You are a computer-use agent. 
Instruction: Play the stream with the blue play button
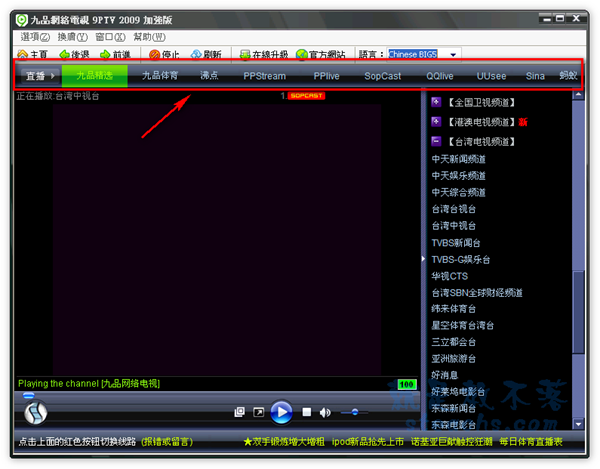(x=281, y=412)
